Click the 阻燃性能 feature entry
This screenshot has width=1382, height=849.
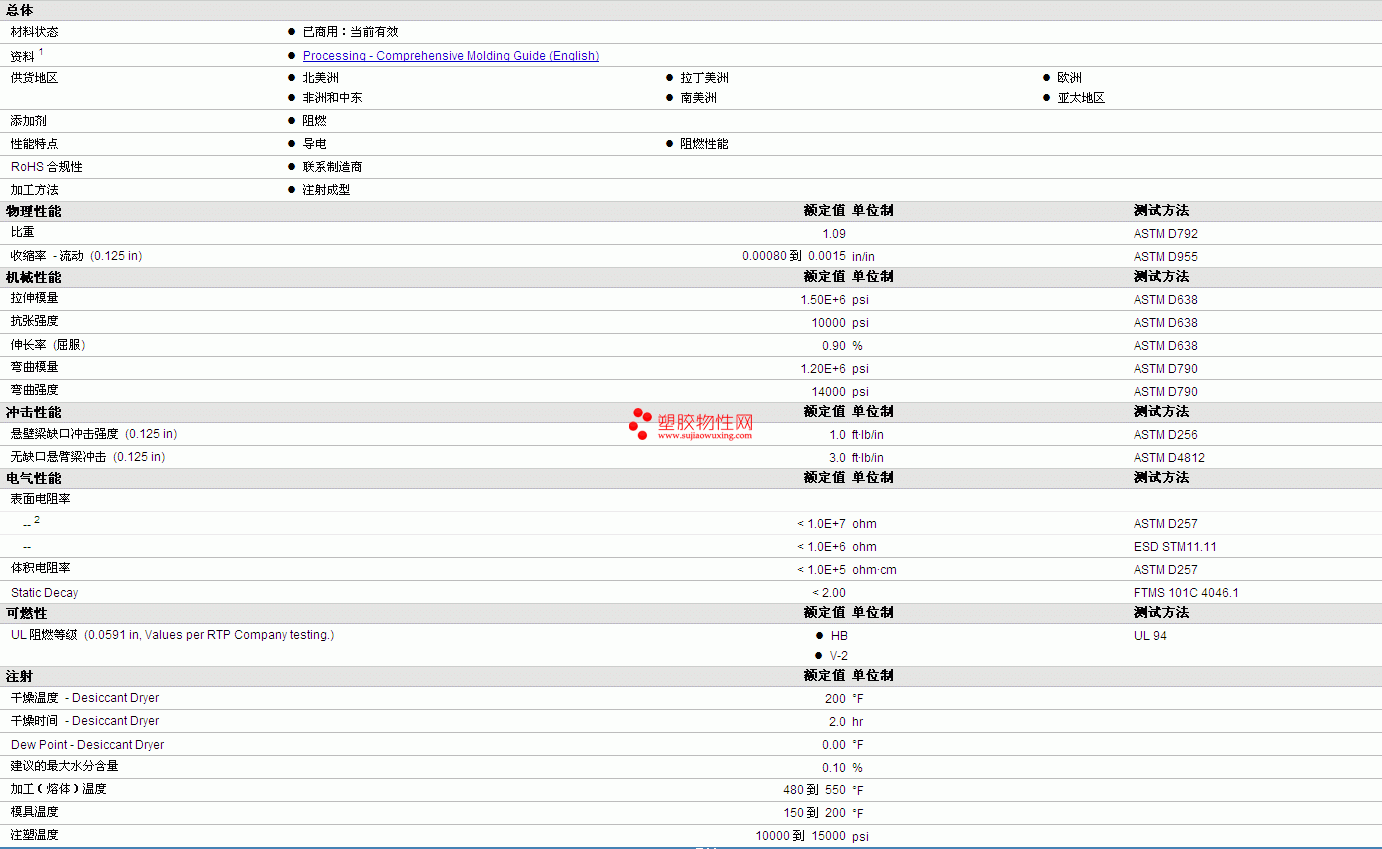point(705,144)
